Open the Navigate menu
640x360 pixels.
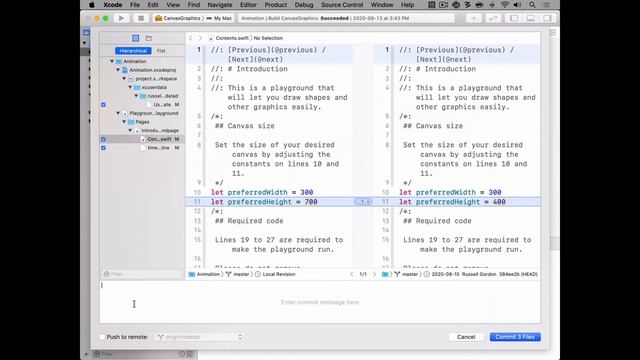220,5
